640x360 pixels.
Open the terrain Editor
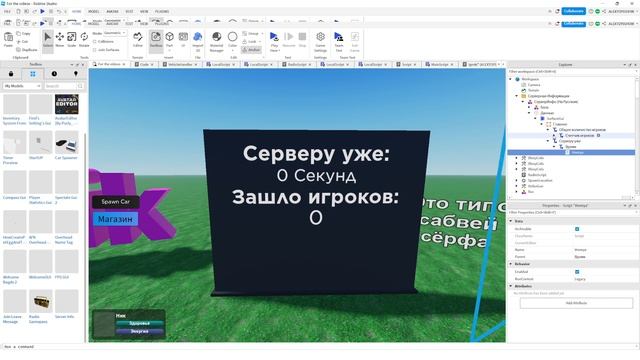(138, 40)
